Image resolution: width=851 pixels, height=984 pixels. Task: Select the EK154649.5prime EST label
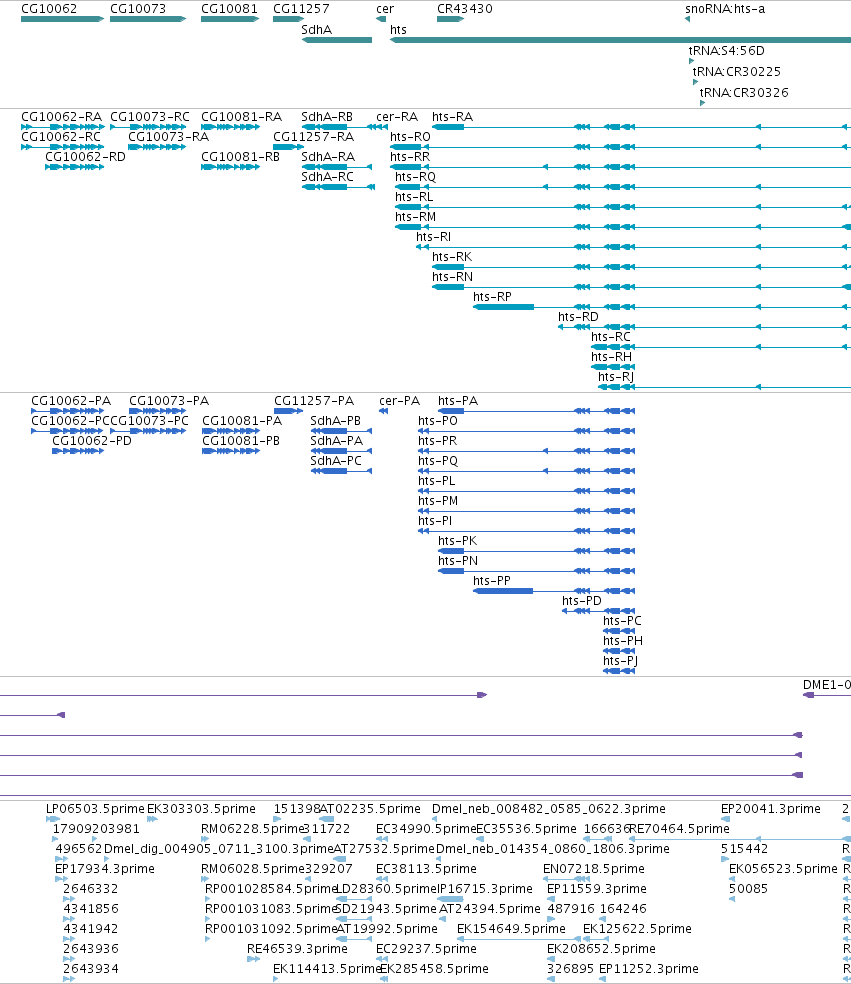click(x=511, y=929)
